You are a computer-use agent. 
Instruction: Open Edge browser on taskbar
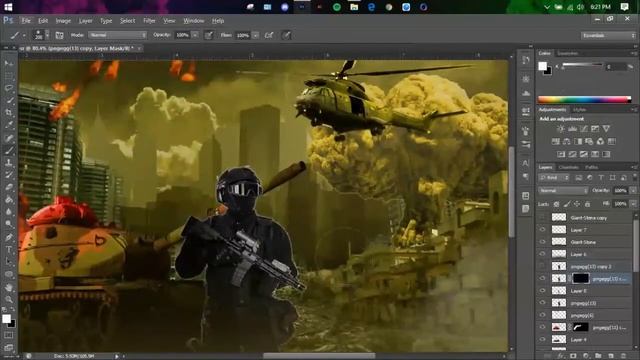[371, 7]
